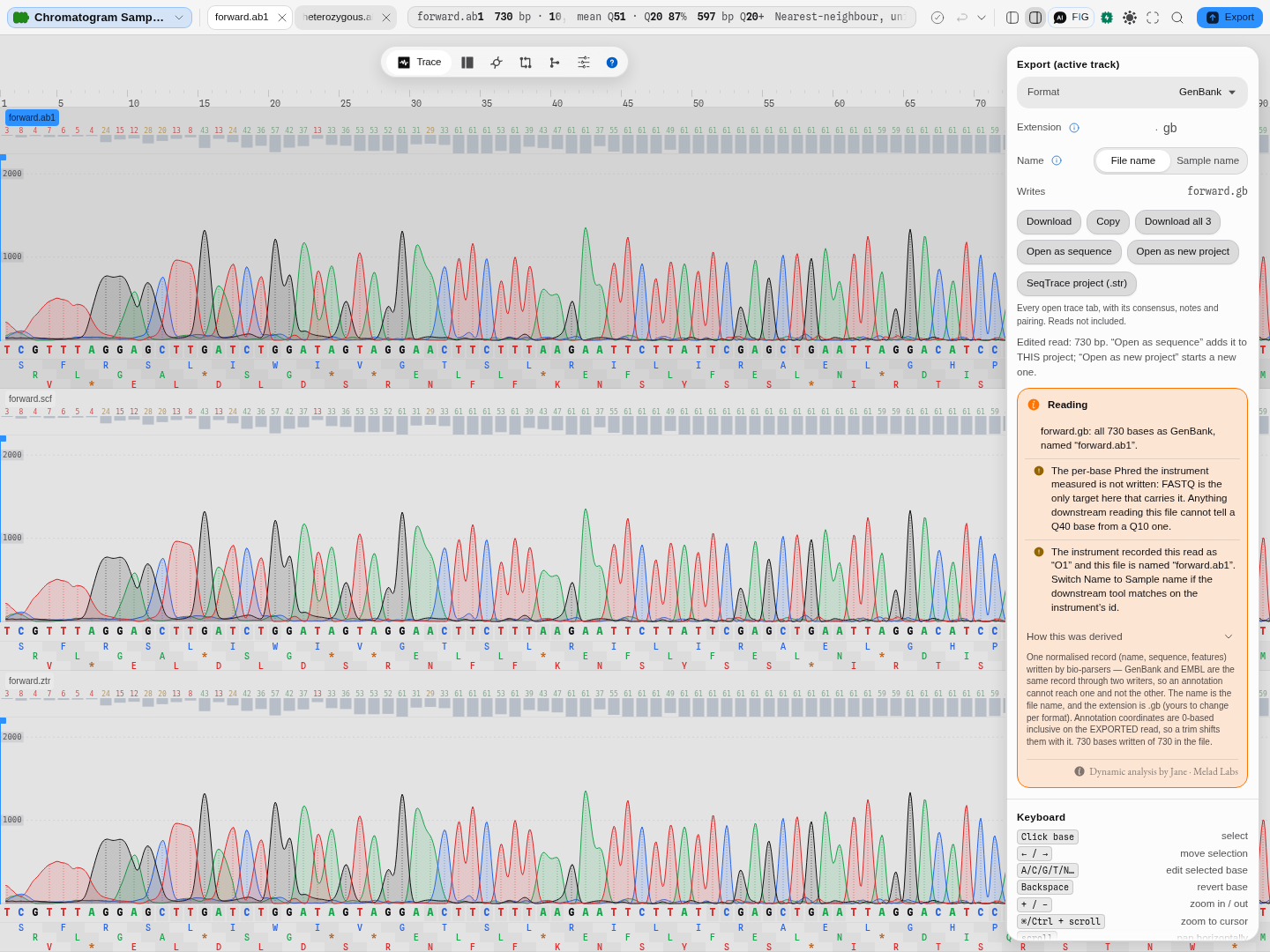Click the blue Export button
Screen dimensions: 1270x952
pyautogui.click(x=1229, y=18)
